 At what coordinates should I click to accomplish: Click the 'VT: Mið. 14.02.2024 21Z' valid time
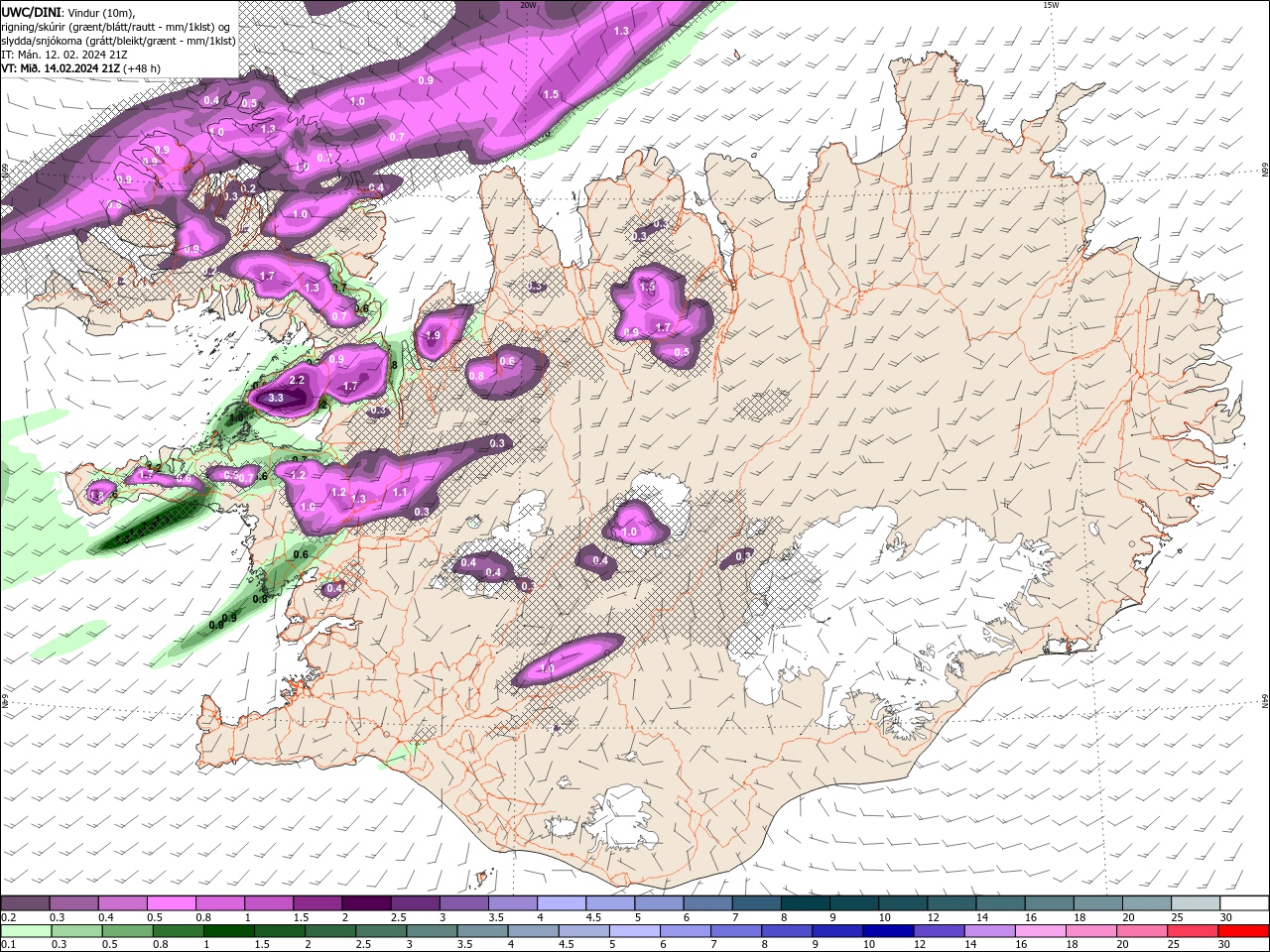61,68
